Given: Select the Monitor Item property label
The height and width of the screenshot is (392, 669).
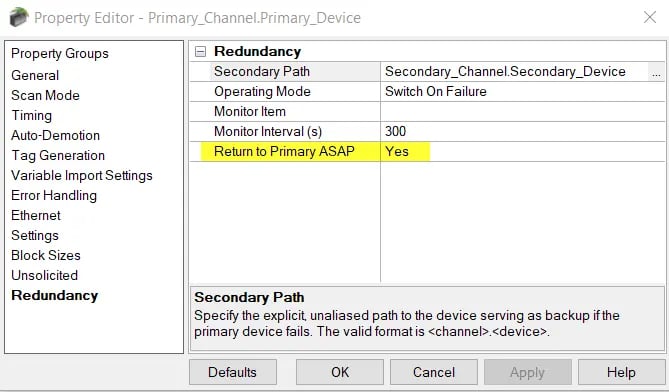Looking at the screenshot, I should click(250, 112).
